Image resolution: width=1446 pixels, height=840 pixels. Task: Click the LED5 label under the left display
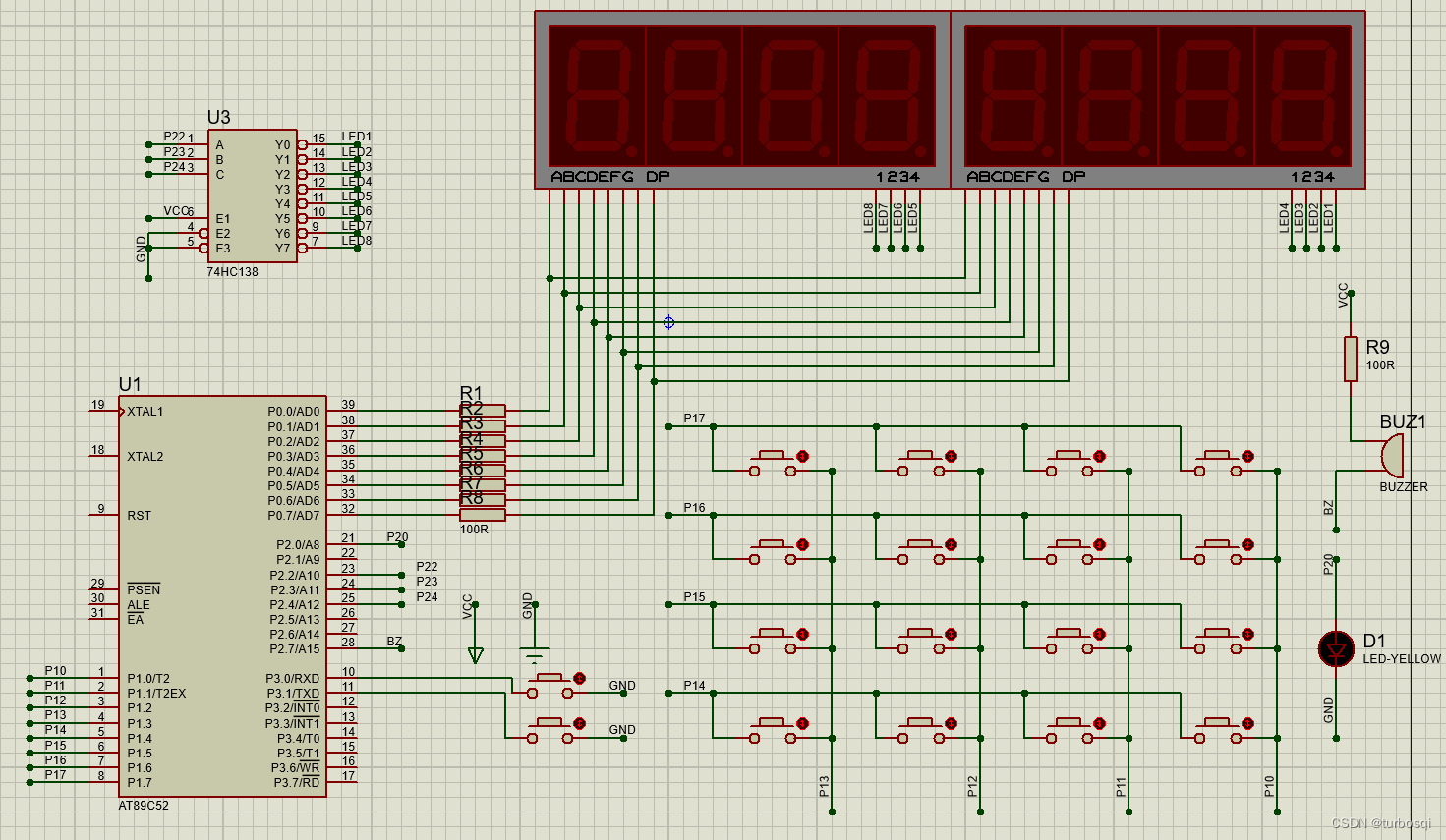click(x=913, y=218)
